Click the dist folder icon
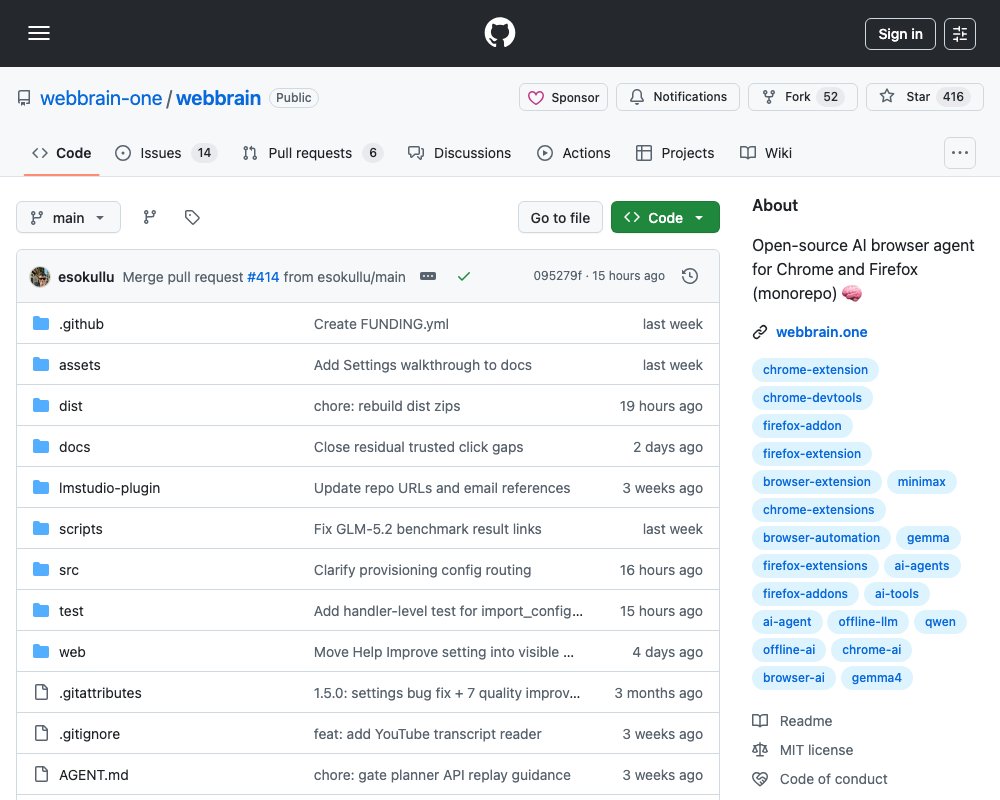The height and width of the screenshot is (800, 1000). click(x=41, y=406)
